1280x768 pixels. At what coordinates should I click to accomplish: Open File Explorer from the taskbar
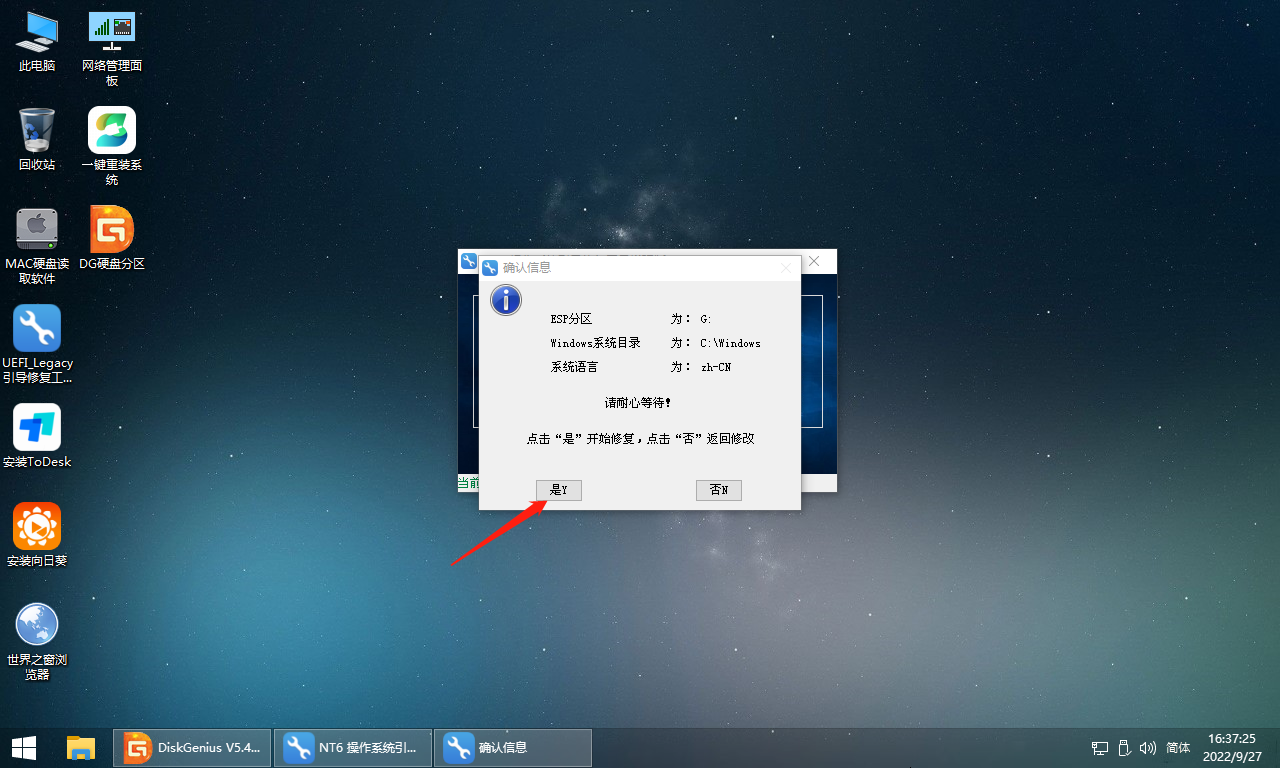click(x=80, y=747)
